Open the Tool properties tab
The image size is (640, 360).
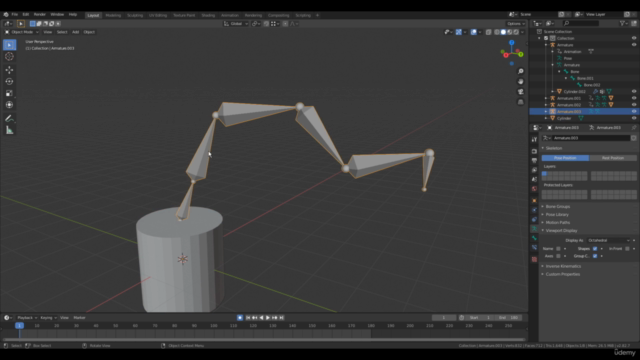point(534,140)
